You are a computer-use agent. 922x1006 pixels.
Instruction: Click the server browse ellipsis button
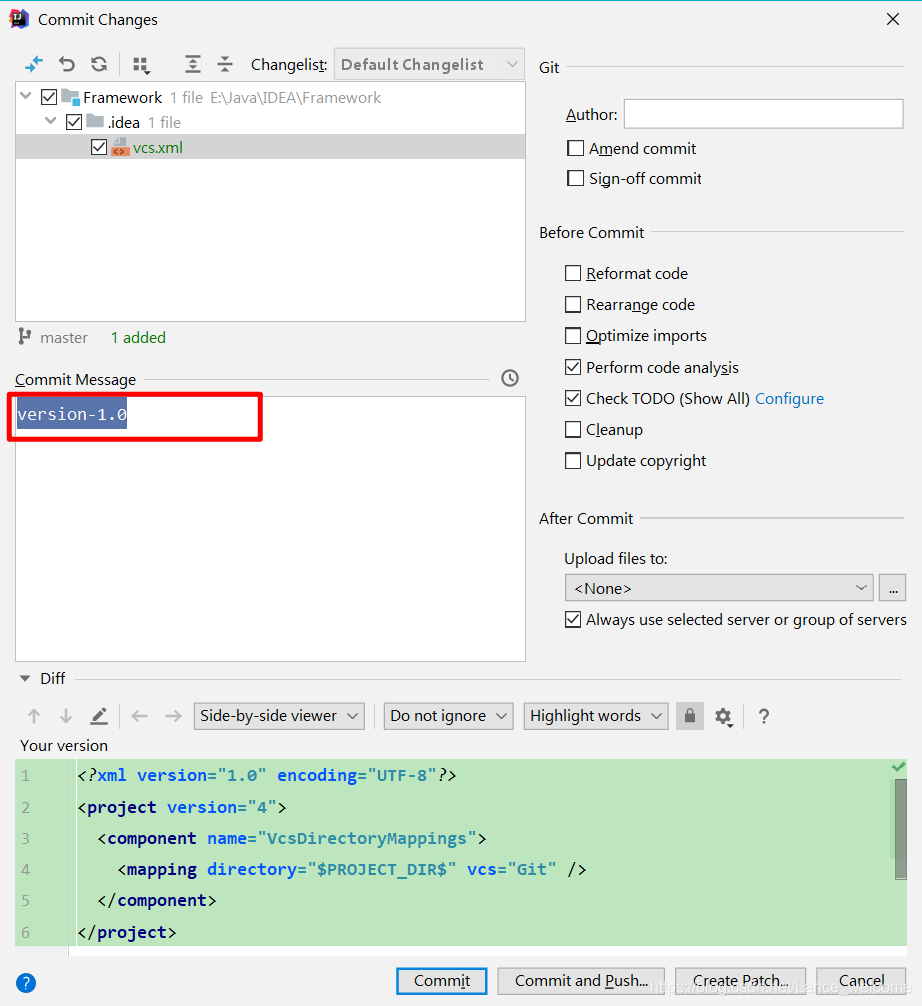pos(892,588)
